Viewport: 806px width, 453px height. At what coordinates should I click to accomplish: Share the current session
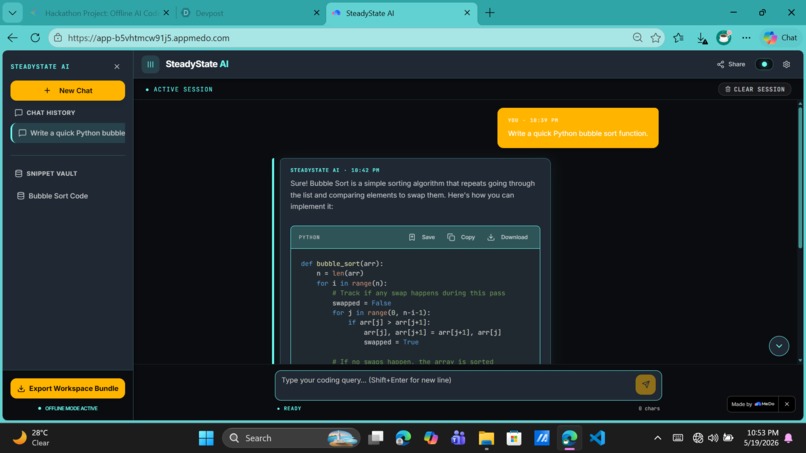(731, 64)
